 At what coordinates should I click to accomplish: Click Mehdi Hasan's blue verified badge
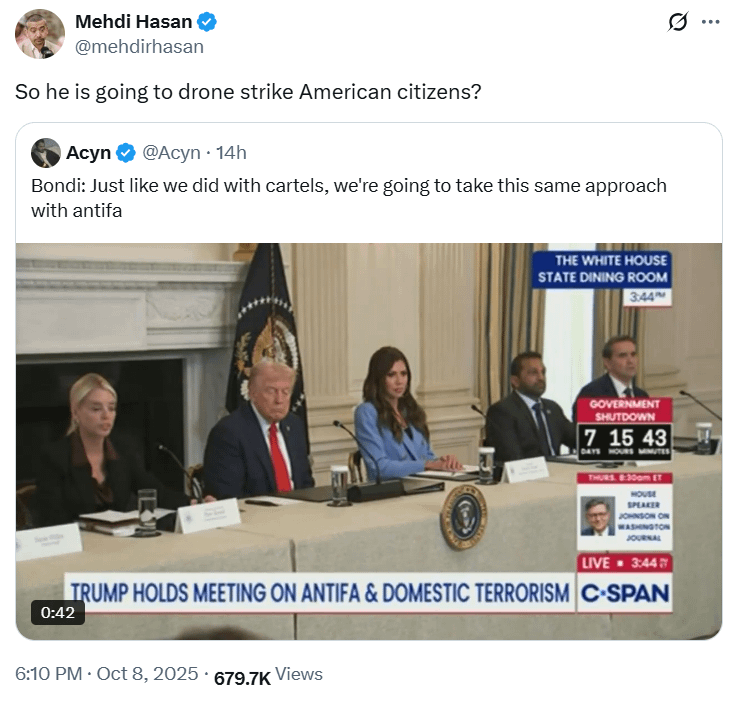pyautogui.click(x=207, y=22)
